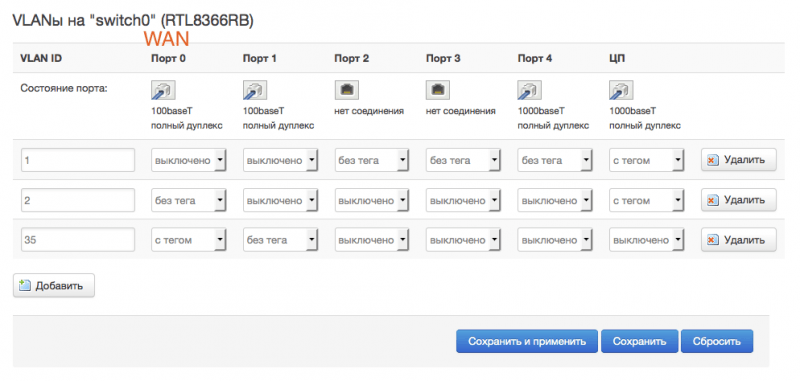Focus the VLAN ID field containing 2
Screen dimensions: 800x381
(x=78, y=200)
